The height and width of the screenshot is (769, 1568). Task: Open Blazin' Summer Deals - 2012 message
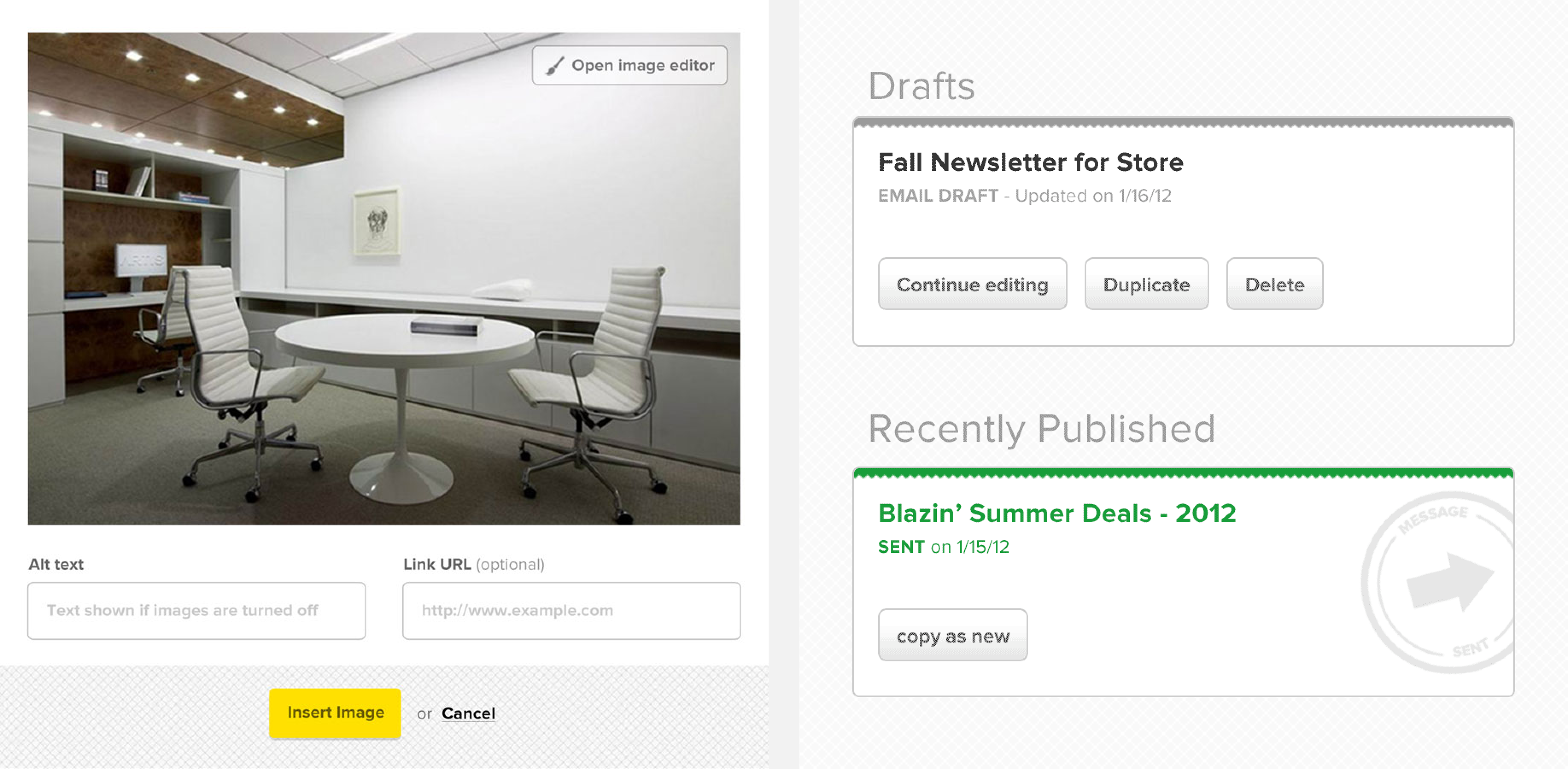(1057, 513)
